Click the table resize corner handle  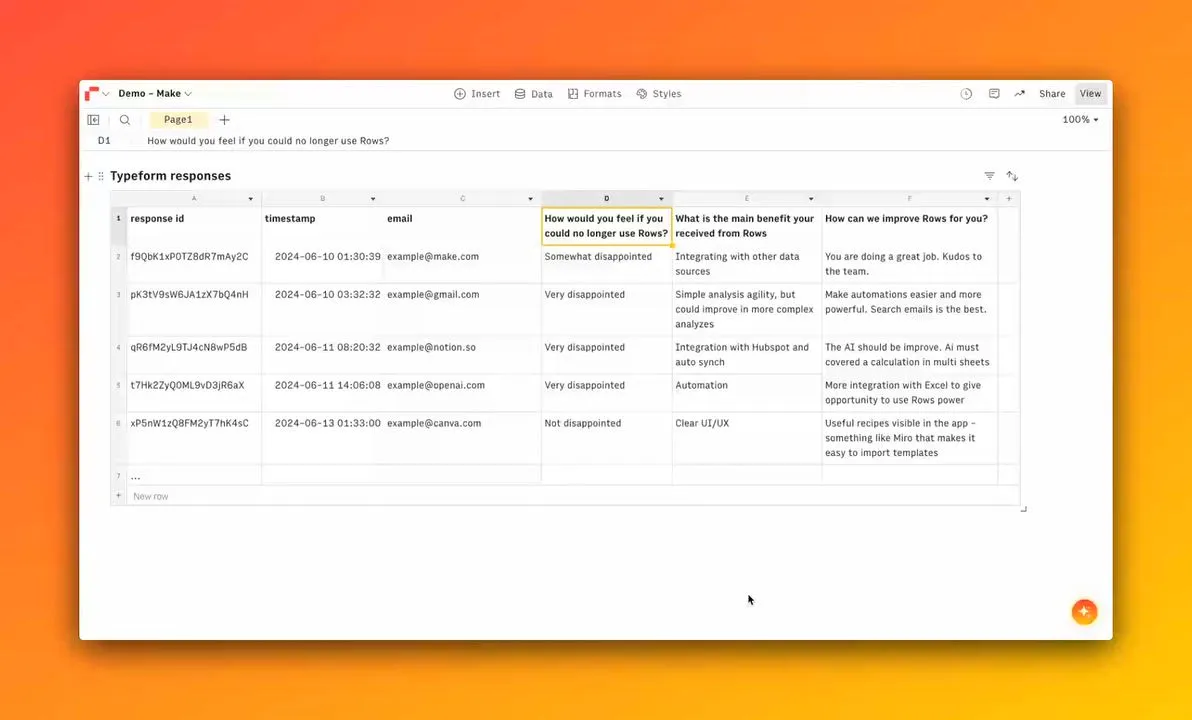1023,509
